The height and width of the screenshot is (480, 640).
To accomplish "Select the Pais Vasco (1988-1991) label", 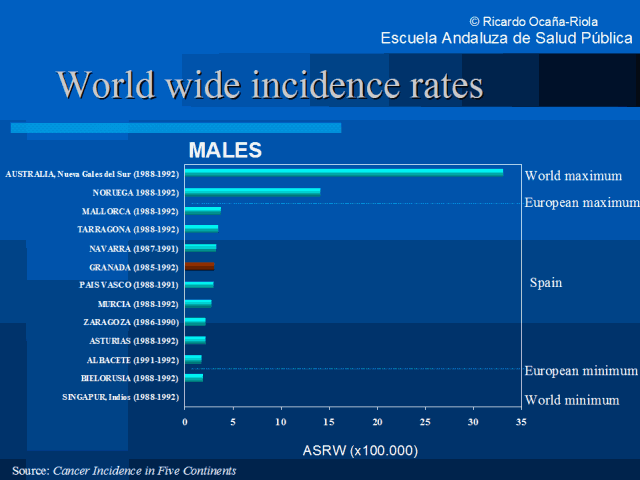I will pos(129,285).
